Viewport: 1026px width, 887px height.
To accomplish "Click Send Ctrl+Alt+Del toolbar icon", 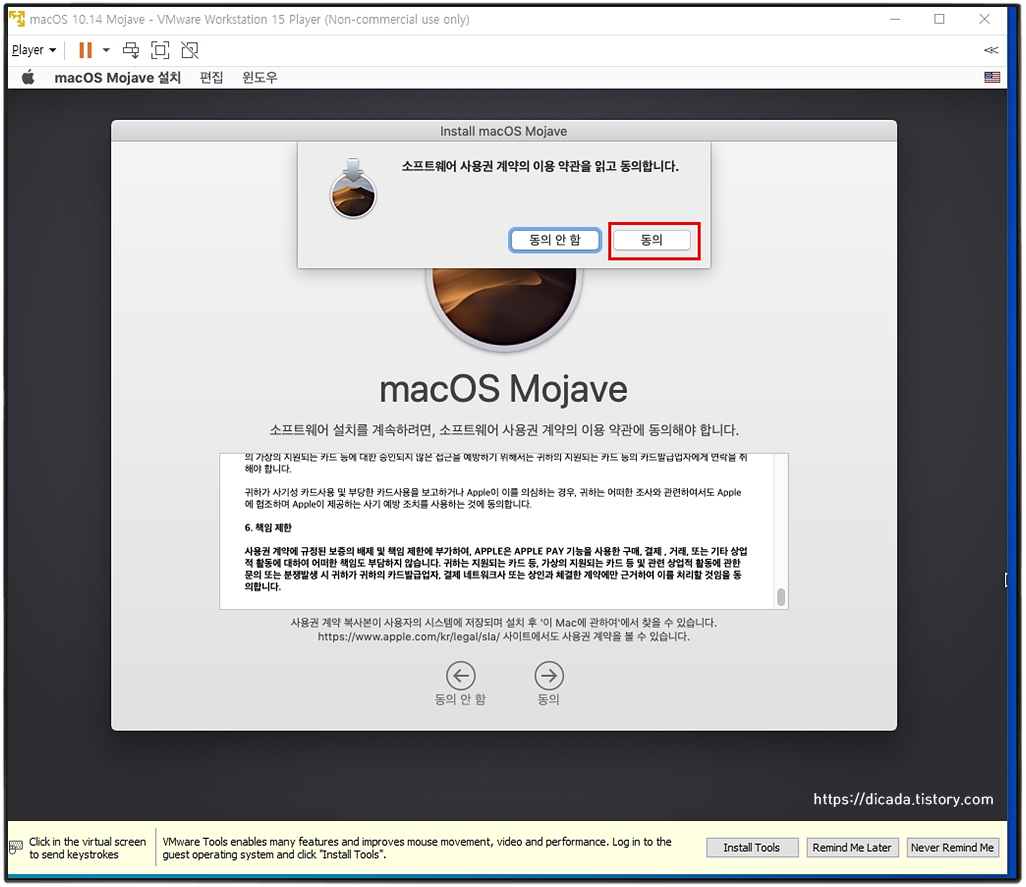I will point(131,50).
